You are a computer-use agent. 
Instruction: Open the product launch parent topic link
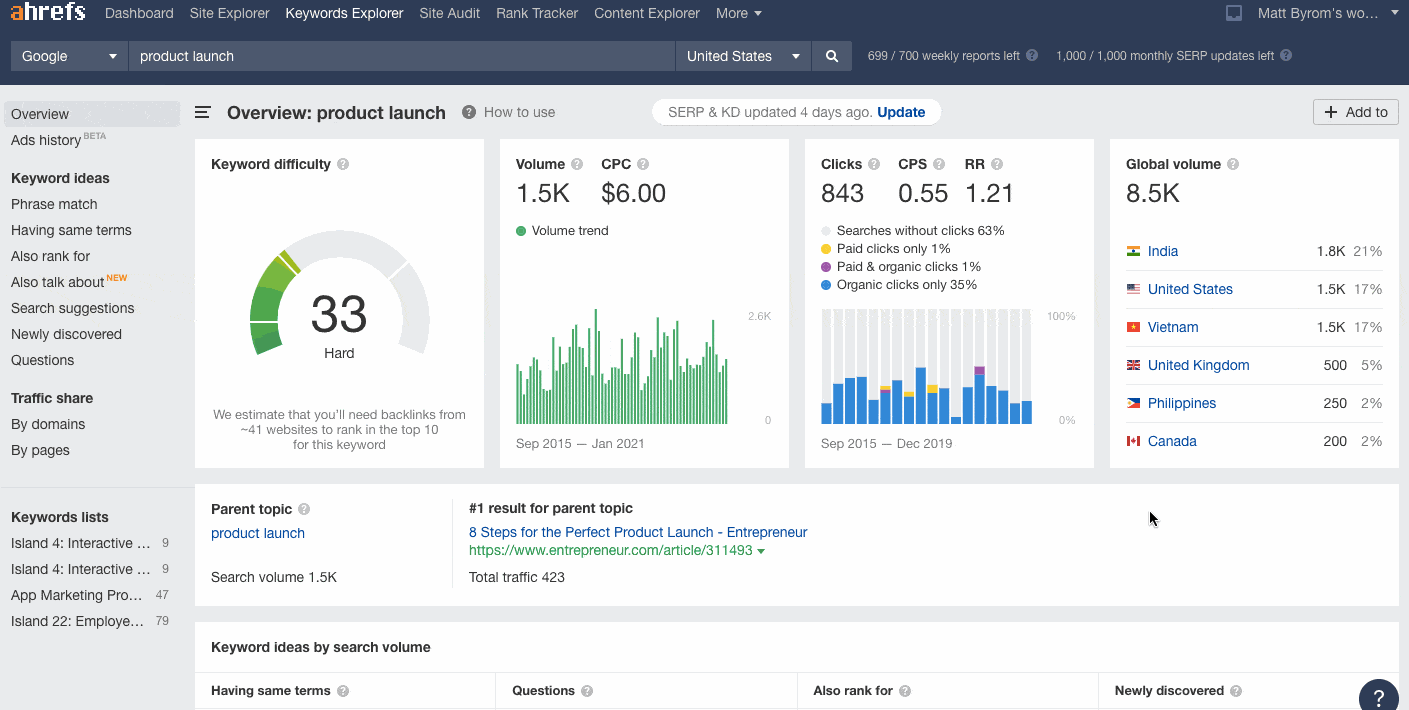(x=258, y=533)
